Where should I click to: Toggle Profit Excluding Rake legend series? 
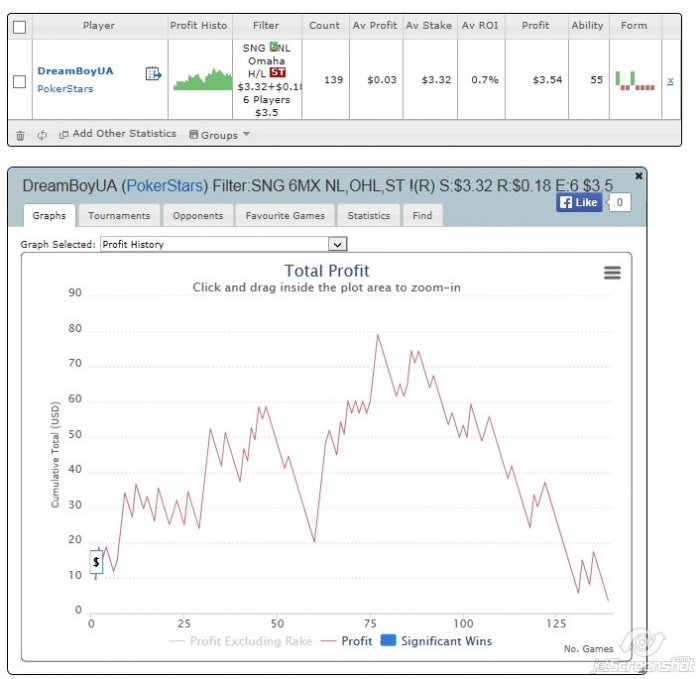(x=241, y=641)
